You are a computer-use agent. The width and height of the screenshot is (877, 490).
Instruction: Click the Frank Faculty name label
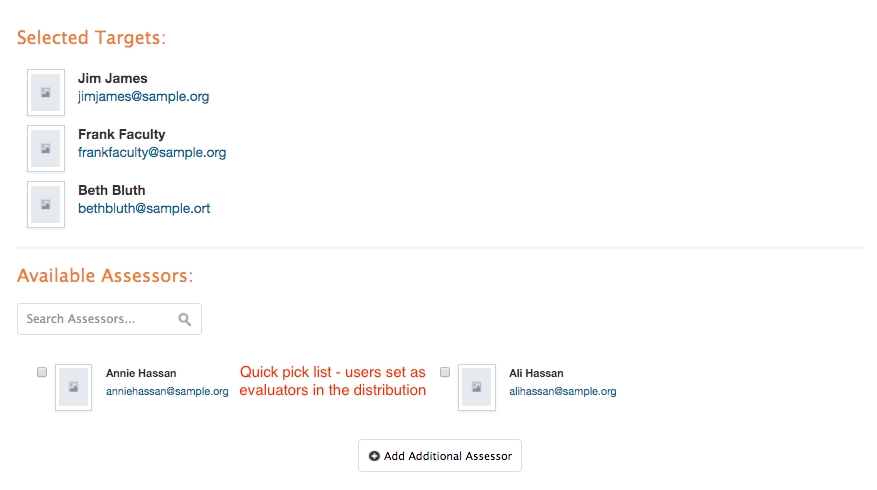tap(121, 134)
